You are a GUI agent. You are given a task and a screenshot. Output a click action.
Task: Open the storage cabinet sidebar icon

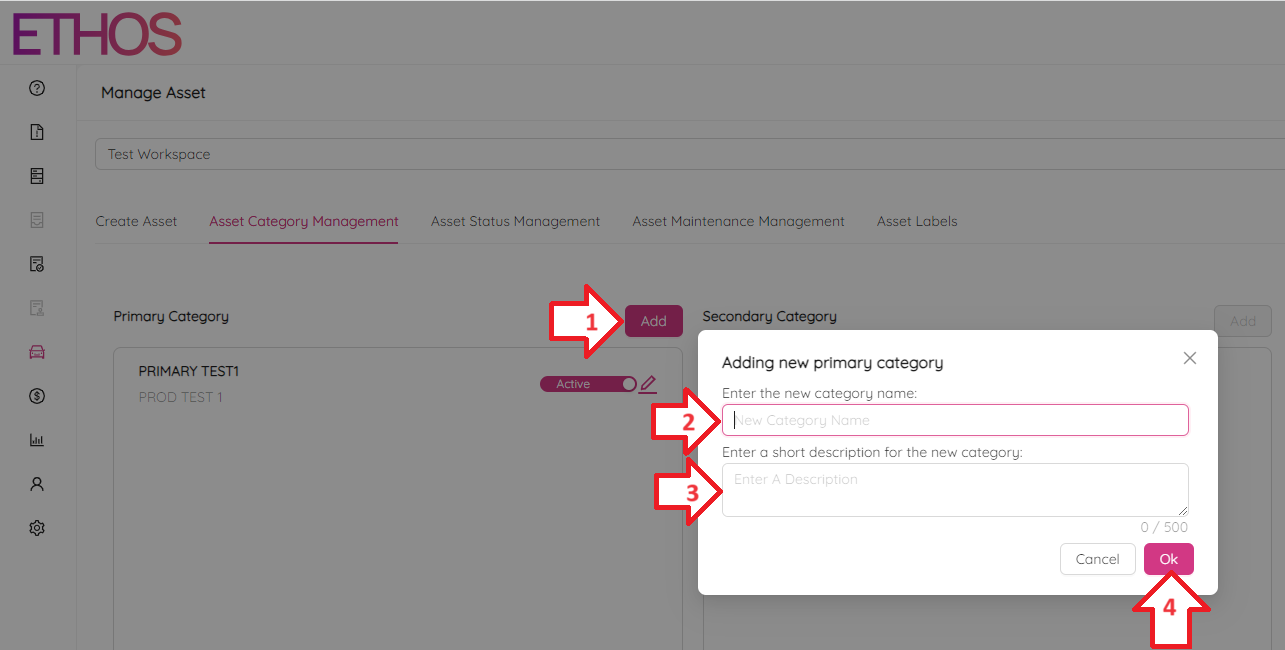point(37,176)
